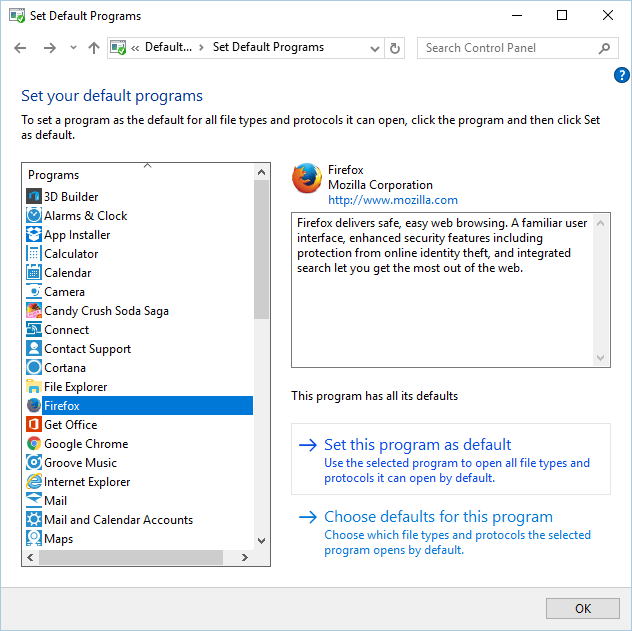Select Get Office list entry
Image resolution: width=632 pixels, height=631 pixels.
(71, 425)
